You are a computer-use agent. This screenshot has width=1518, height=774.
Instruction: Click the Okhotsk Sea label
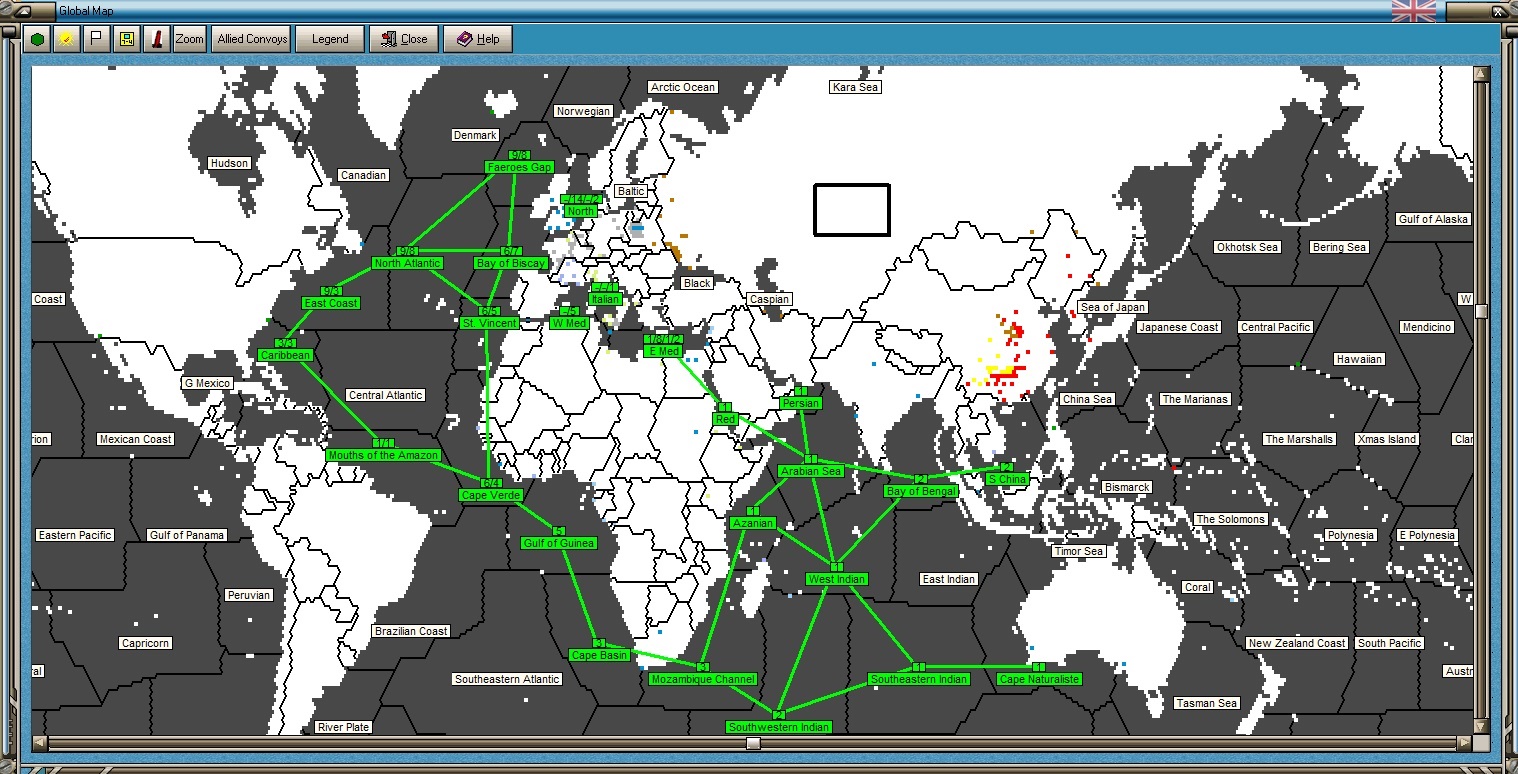[1247, 247]
